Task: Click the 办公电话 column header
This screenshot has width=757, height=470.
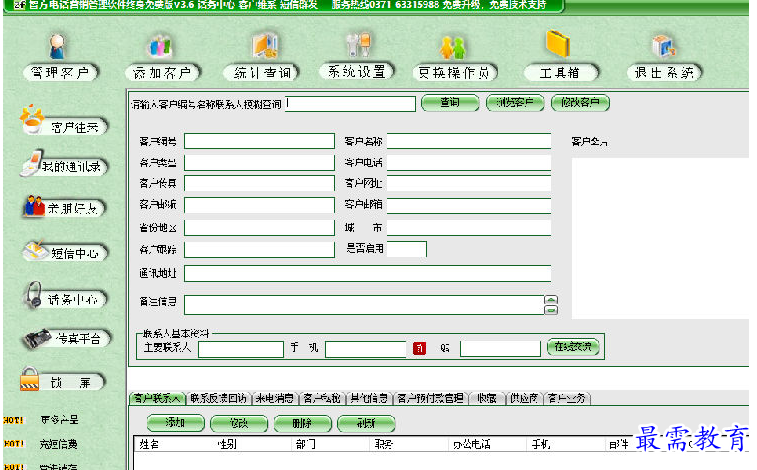Action: [x=488, y=444]
